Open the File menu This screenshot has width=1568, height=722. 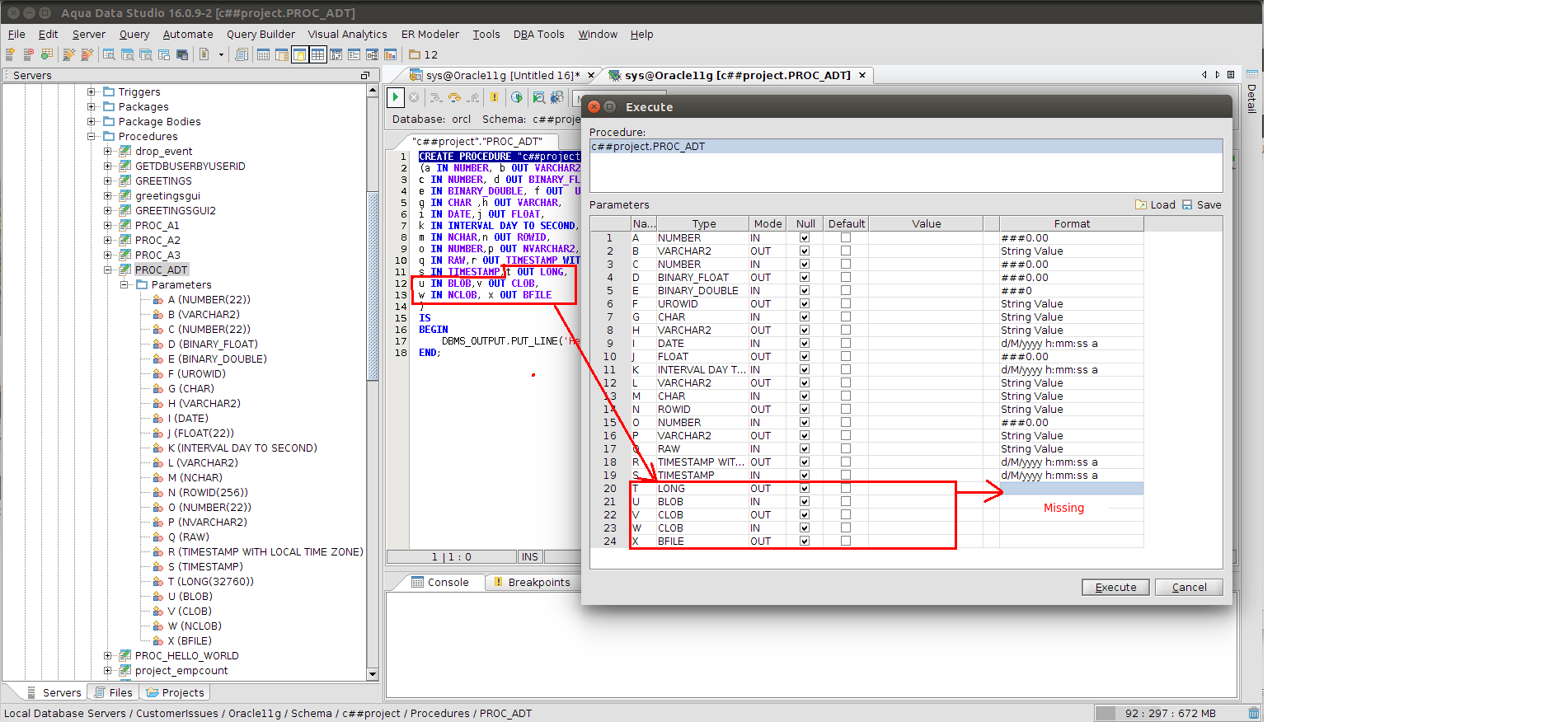pos(16,35)
